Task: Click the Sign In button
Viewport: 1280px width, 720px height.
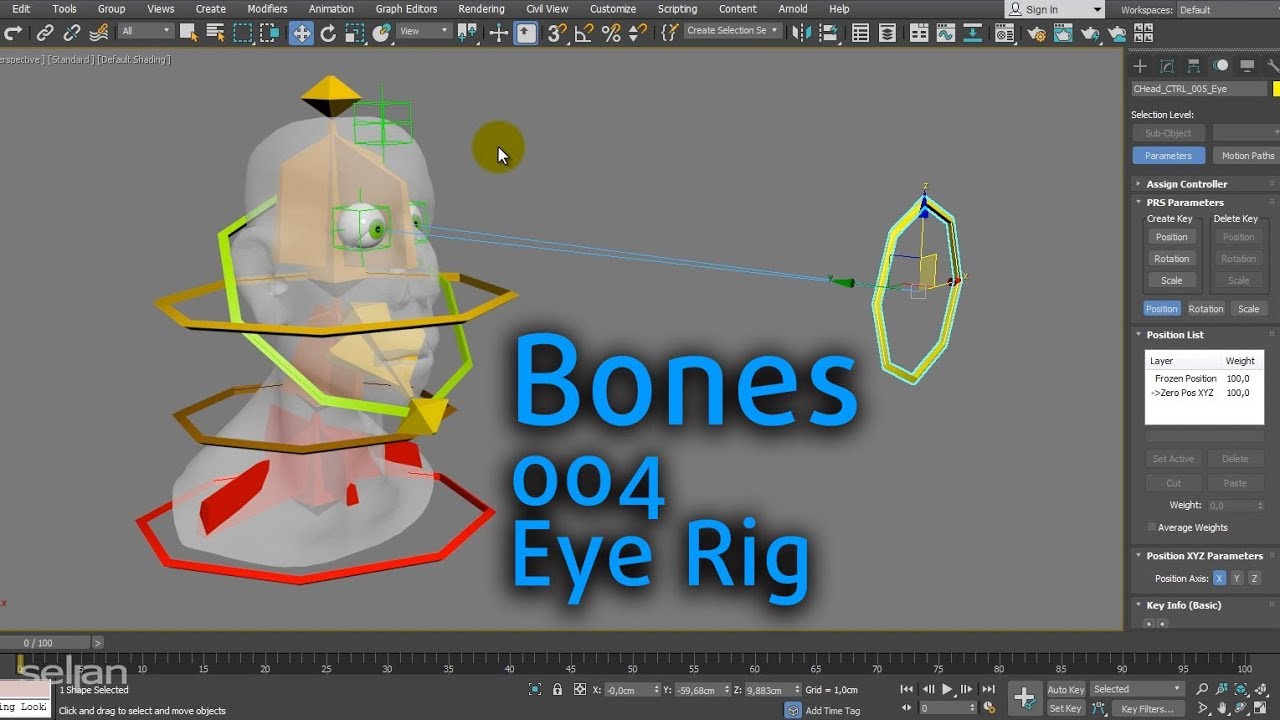Action: coord(1054,9)
